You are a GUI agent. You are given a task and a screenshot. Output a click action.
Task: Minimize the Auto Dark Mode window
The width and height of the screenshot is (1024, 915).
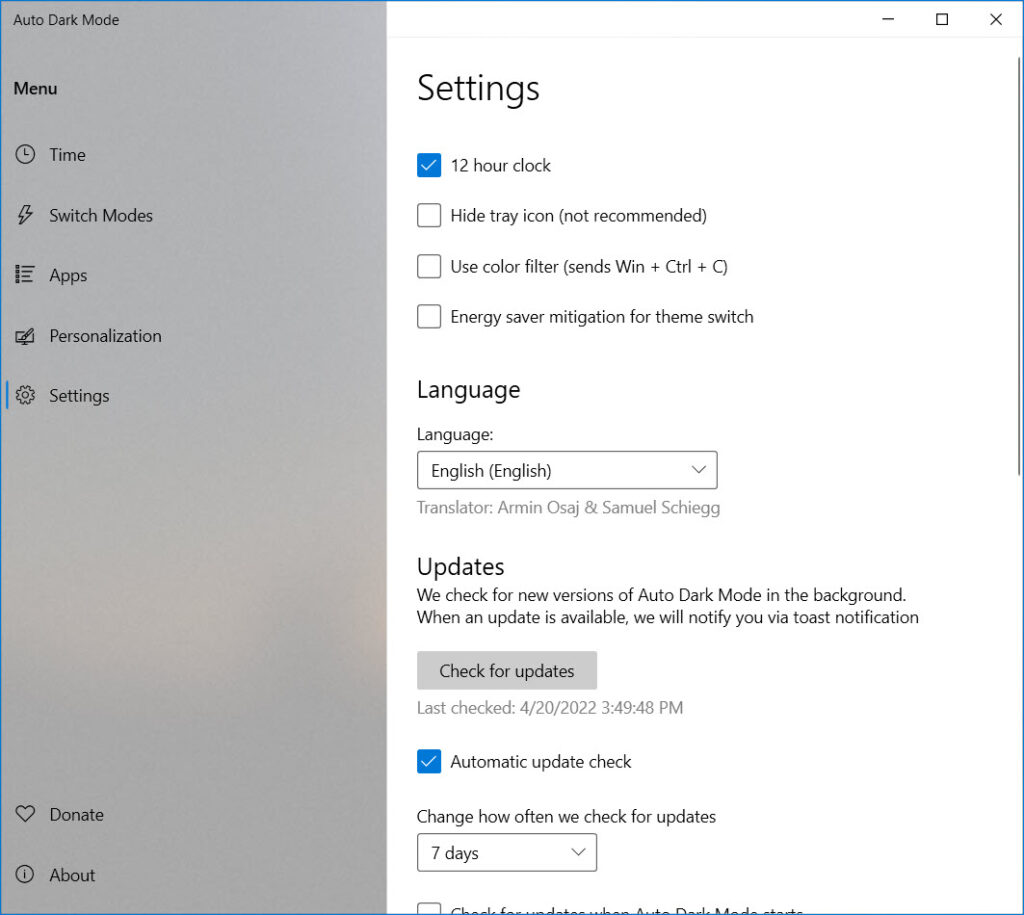[888, 20]
